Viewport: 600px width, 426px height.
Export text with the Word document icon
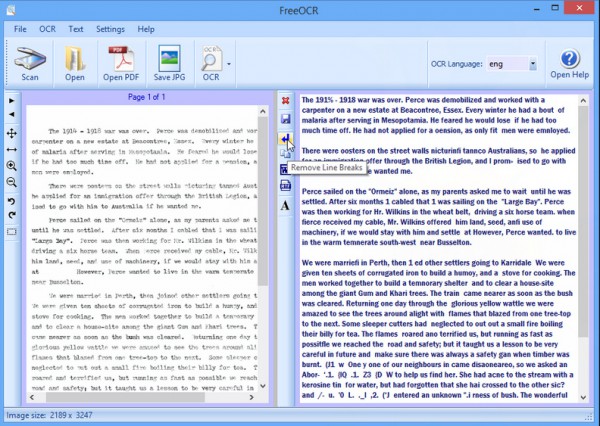coord(284,170)
